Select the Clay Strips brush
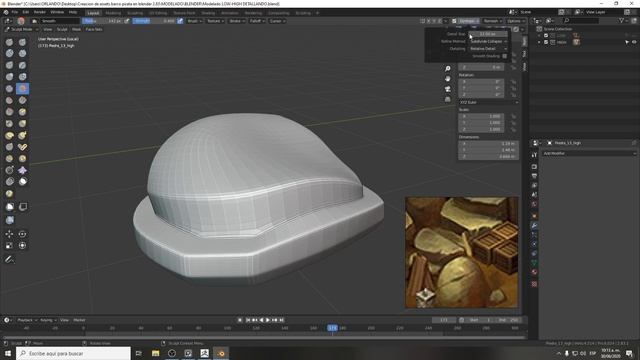Image resolution: width=640 pixels, height=360 pixels. pos(22,53)
